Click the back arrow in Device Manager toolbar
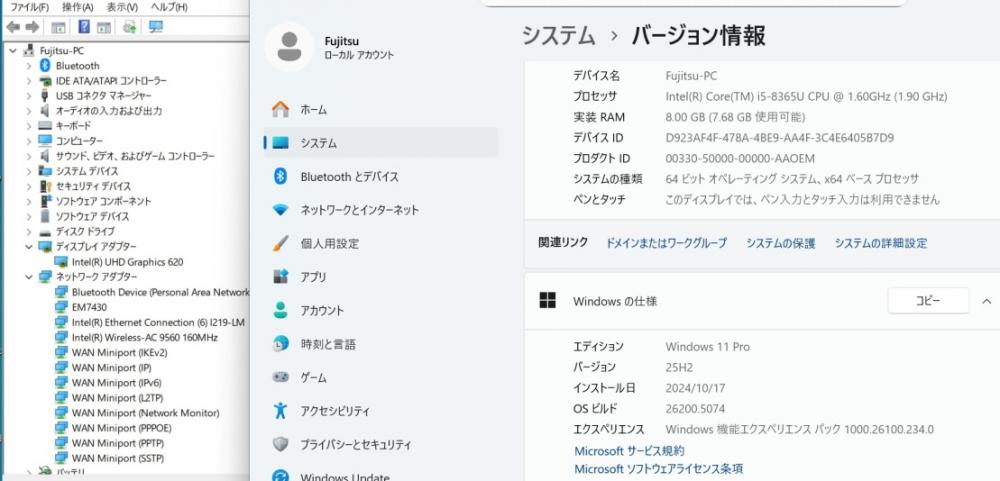 13,27
